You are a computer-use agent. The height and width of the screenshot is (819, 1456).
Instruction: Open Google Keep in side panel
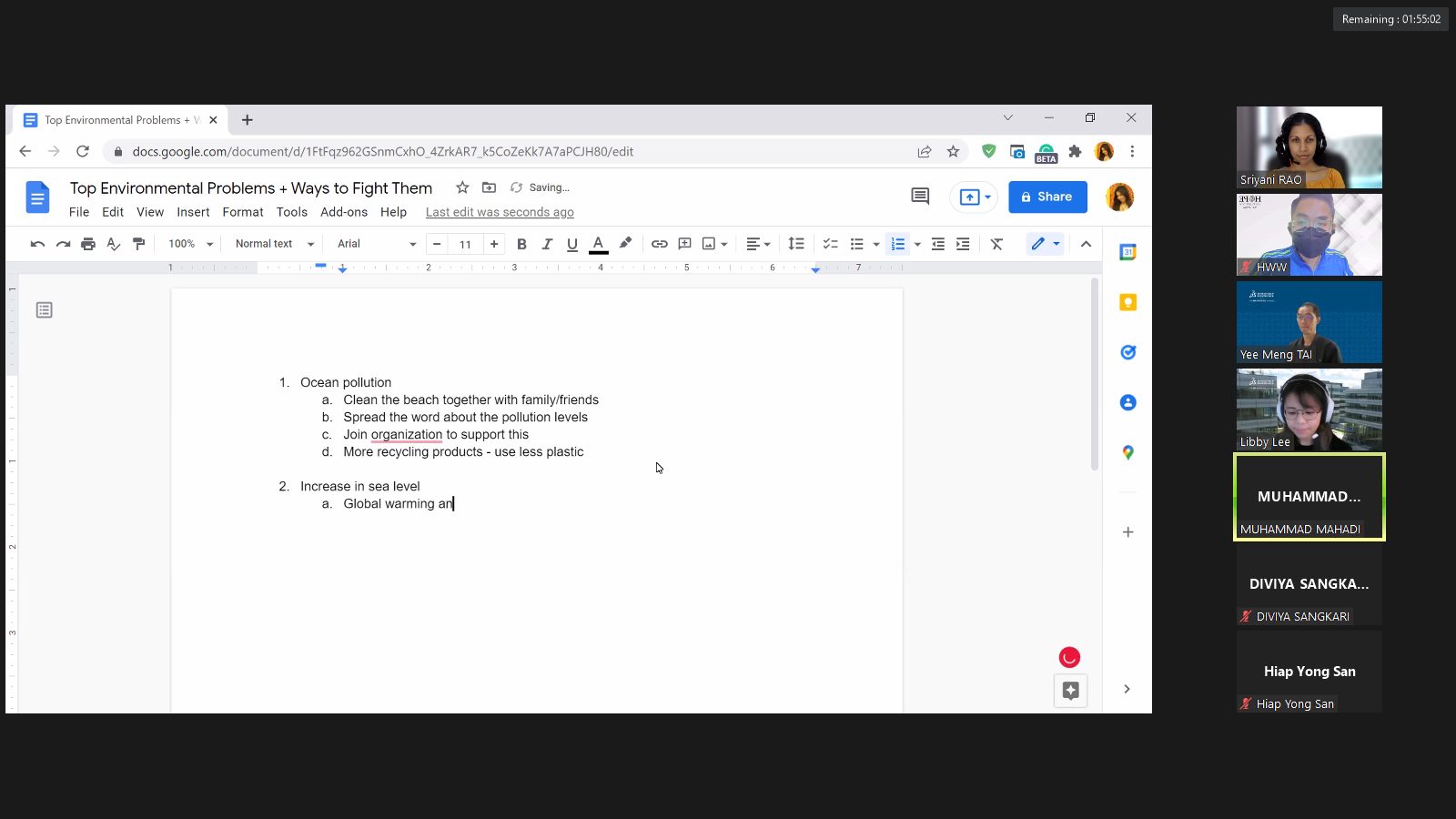pyautogui.click(x=1127, y=302)
